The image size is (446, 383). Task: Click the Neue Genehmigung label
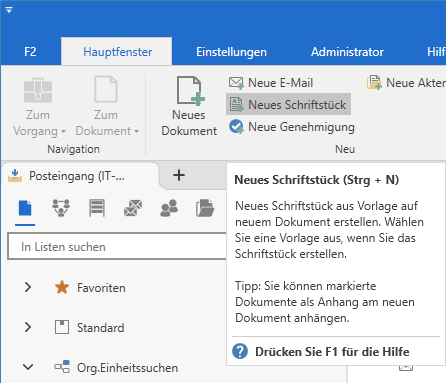pyautogui.click(x=301, y=127)
